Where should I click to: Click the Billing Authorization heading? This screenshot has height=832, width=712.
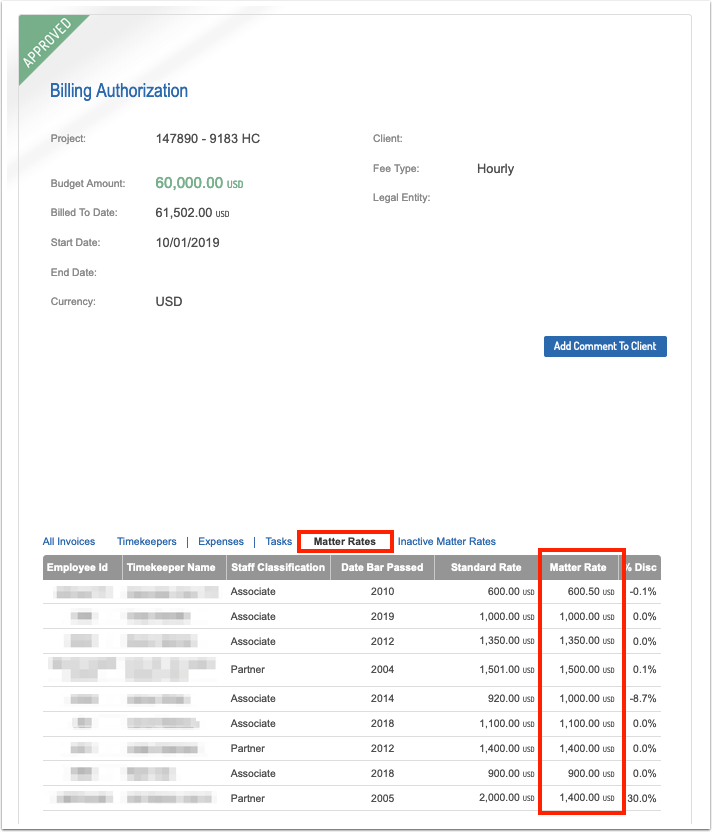[x=119, y=91]
